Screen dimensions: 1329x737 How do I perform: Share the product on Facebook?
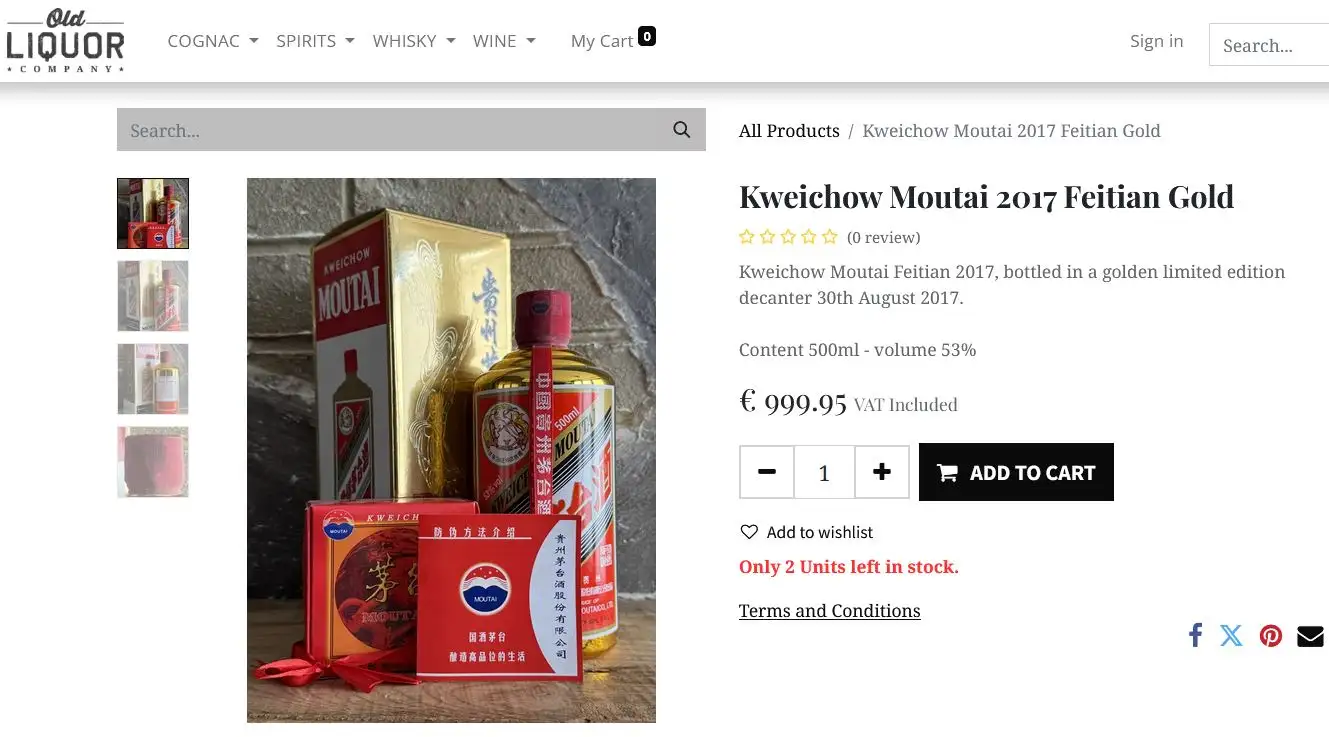pos(1195,635)
